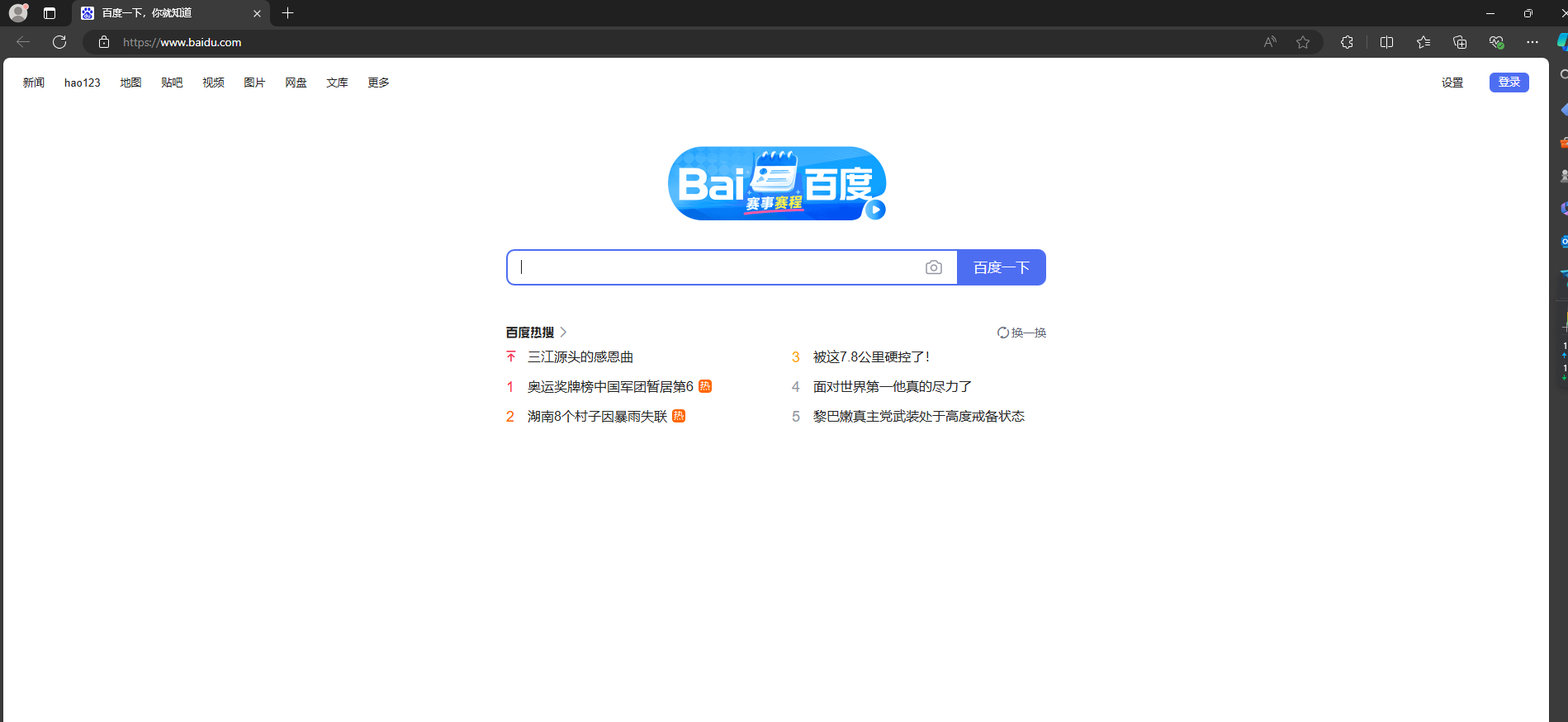1568x722 pixels.
Task: Click the 登录 button
Action: (1509, 83)
